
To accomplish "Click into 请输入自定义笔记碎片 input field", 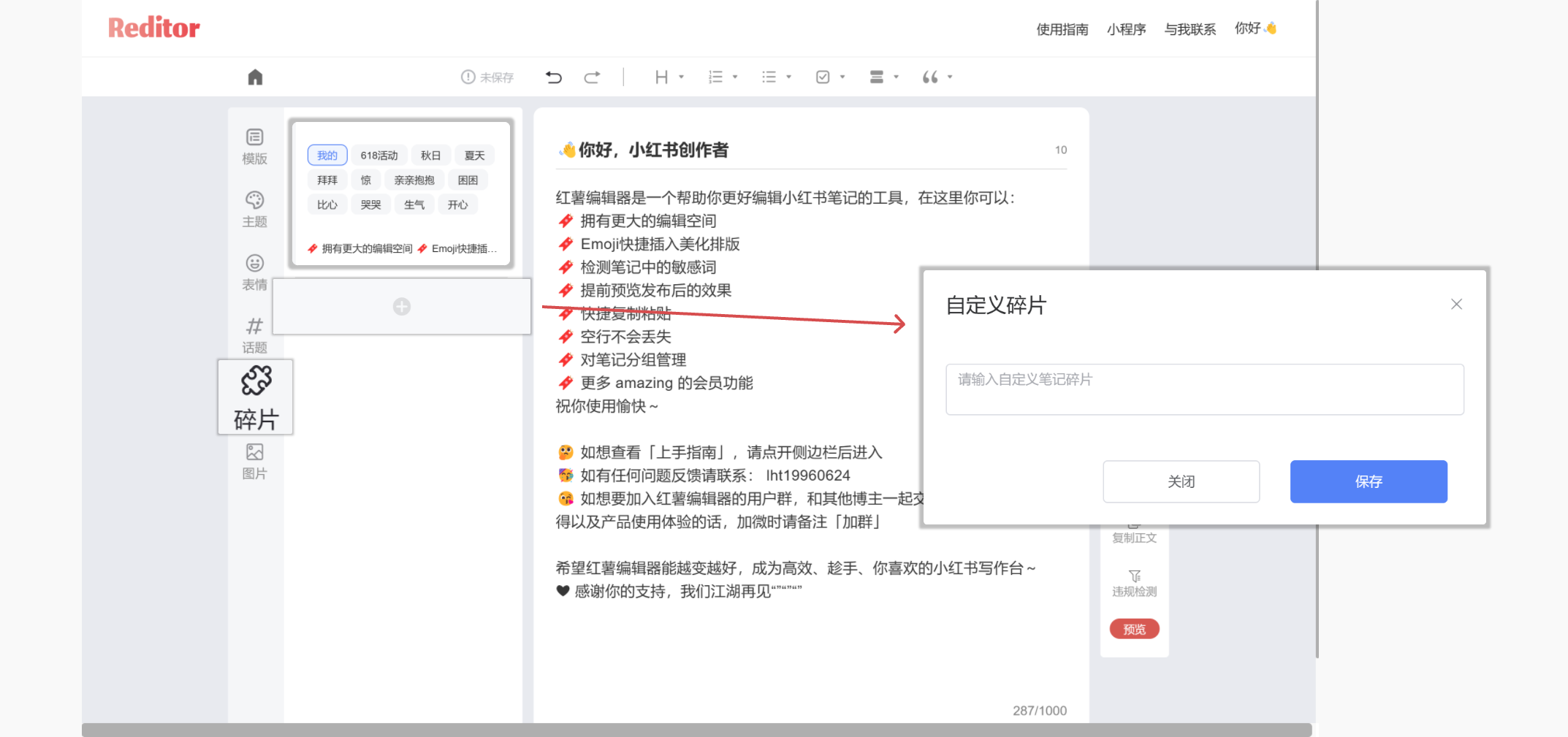I will click(x=1205, y=389).
